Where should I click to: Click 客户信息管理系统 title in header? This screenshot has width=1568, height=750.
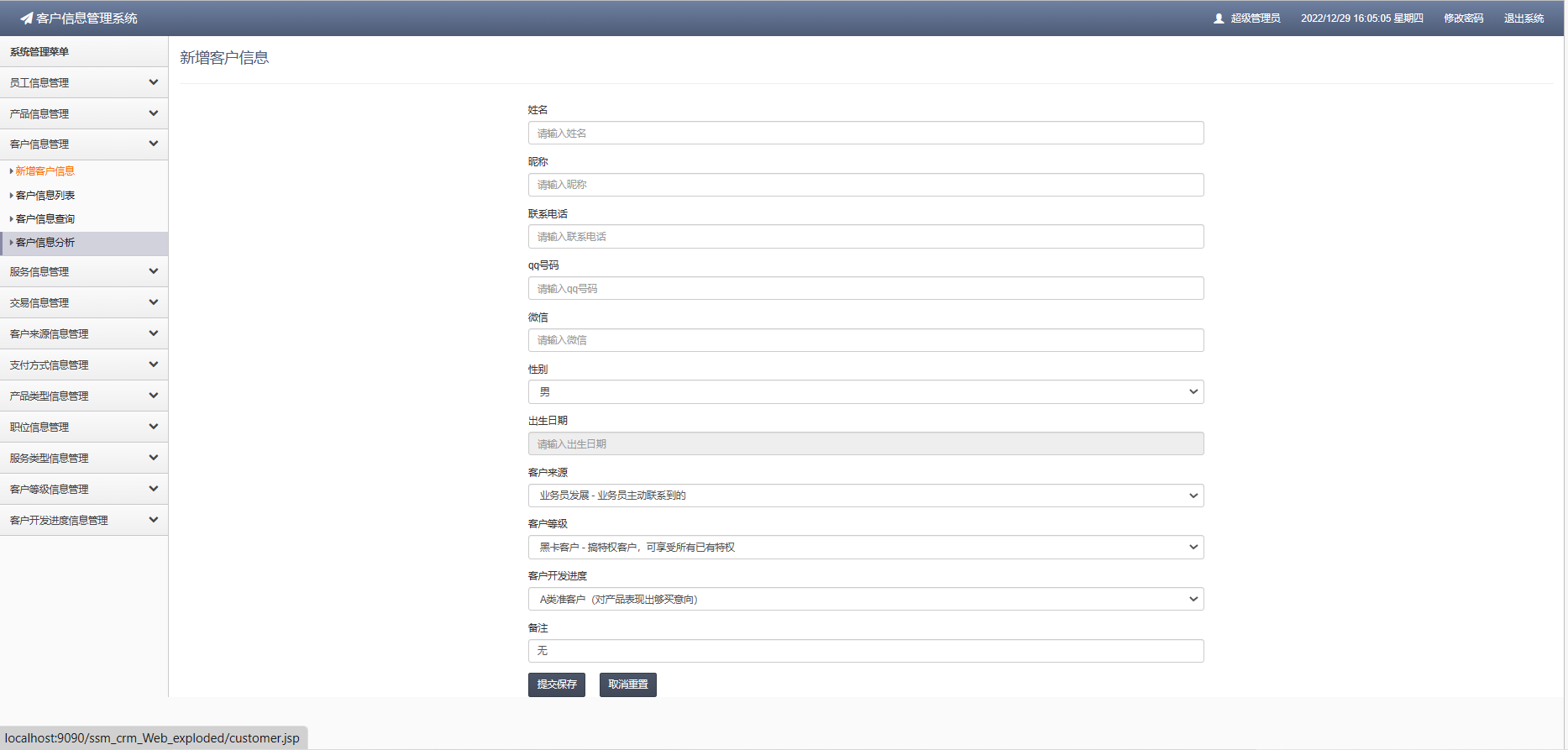click(x=87, y=18)
